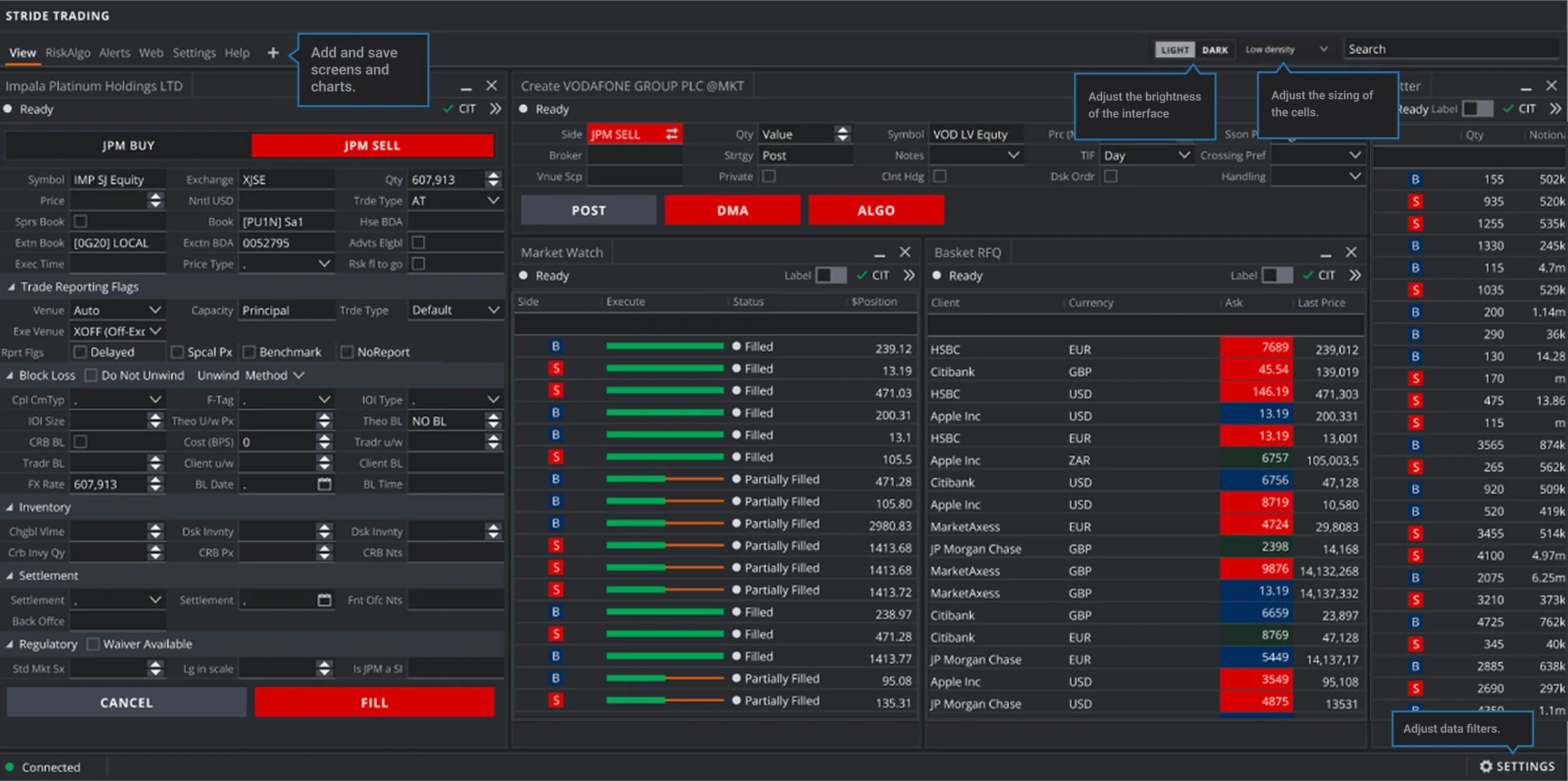Click the Settlement date calendar icon

[324, 599]
